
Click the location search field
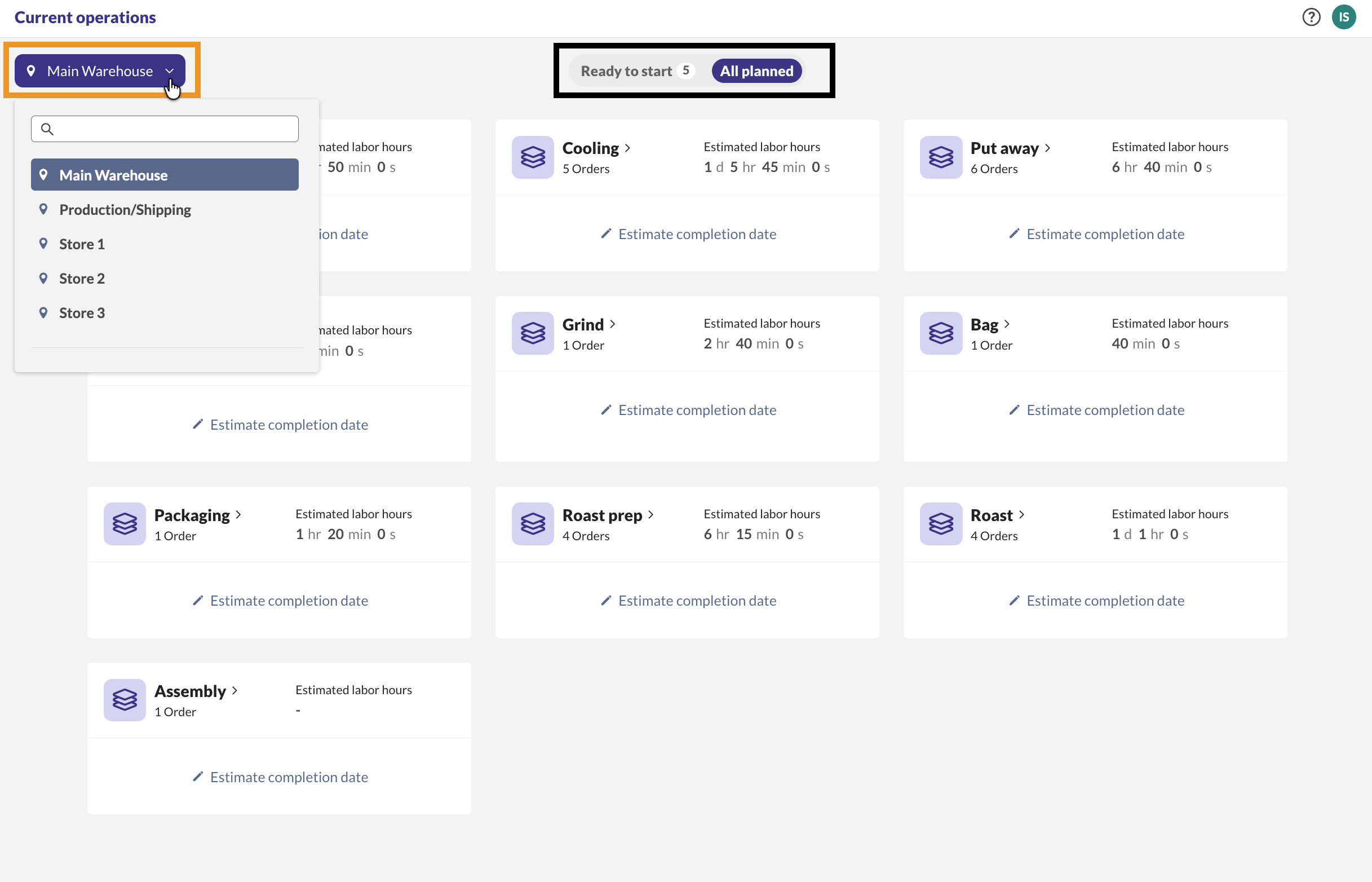pos(164,128)
